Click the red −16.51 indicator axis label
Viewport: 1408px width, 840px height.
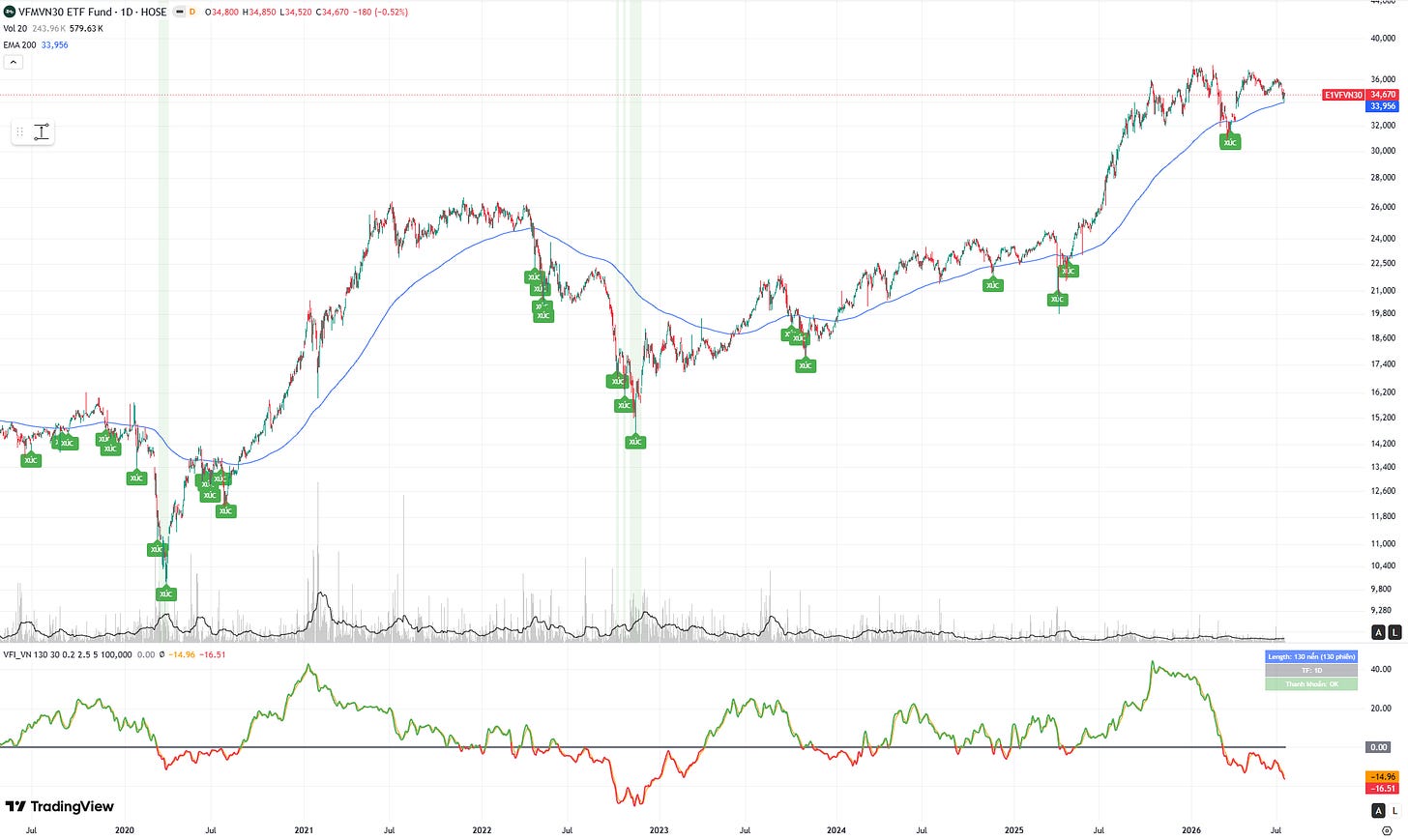[x=1382, y=788]
